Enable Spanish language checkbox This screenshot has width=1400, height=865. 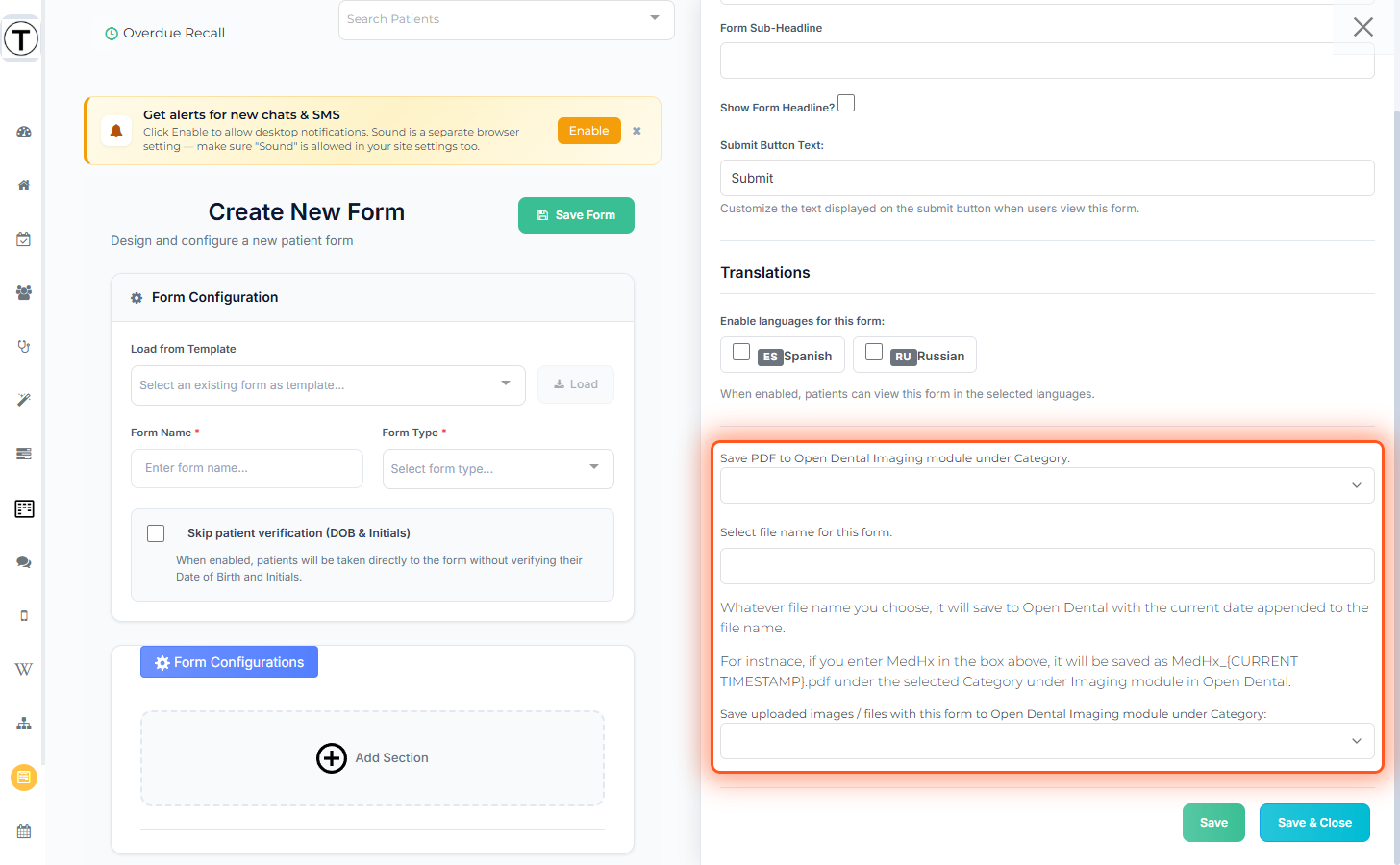(741, 352)
